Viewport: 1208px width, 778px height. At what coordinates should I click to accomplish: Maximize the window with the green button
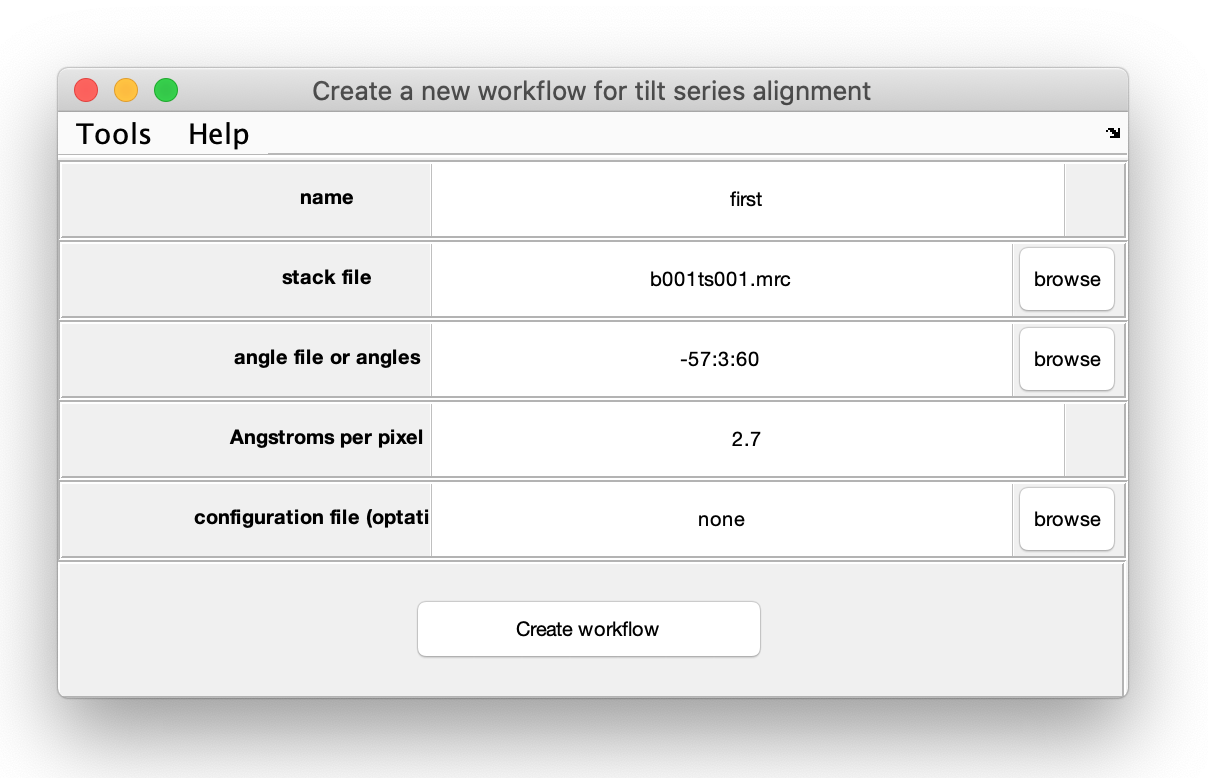click(x=166, y=91)
